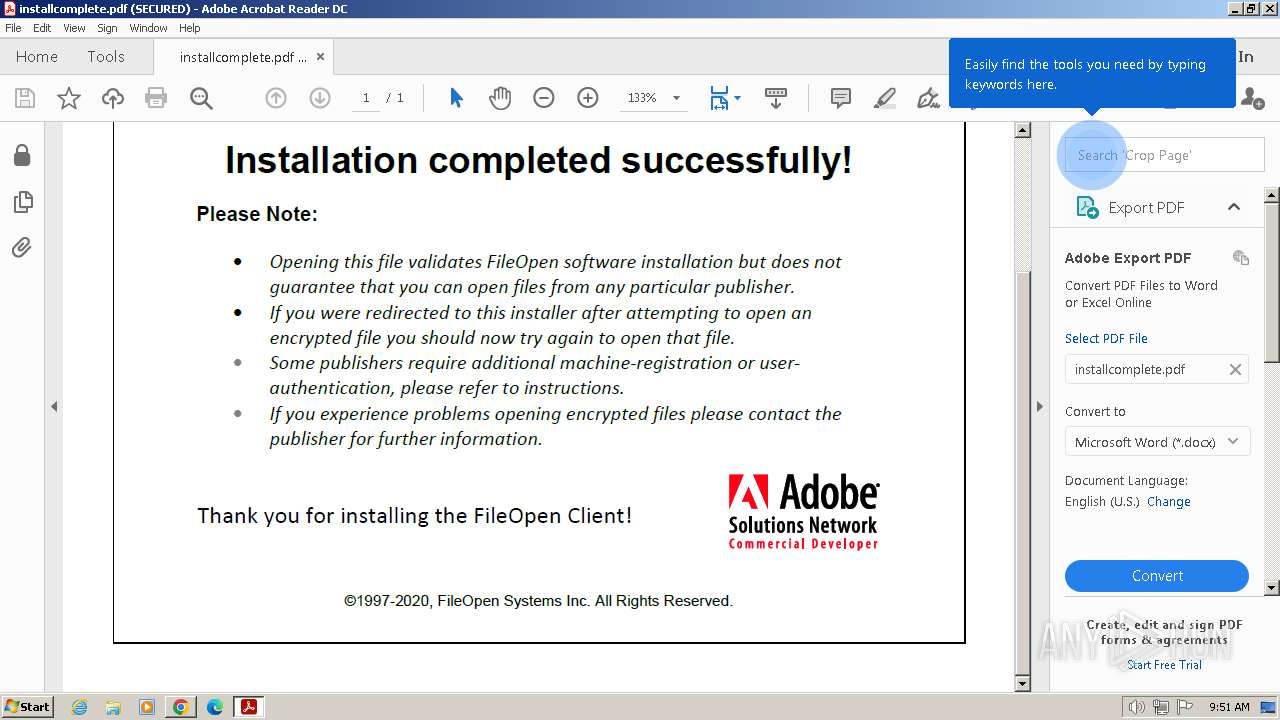
Task: Open the Window menu
Action: click(148, 28)
